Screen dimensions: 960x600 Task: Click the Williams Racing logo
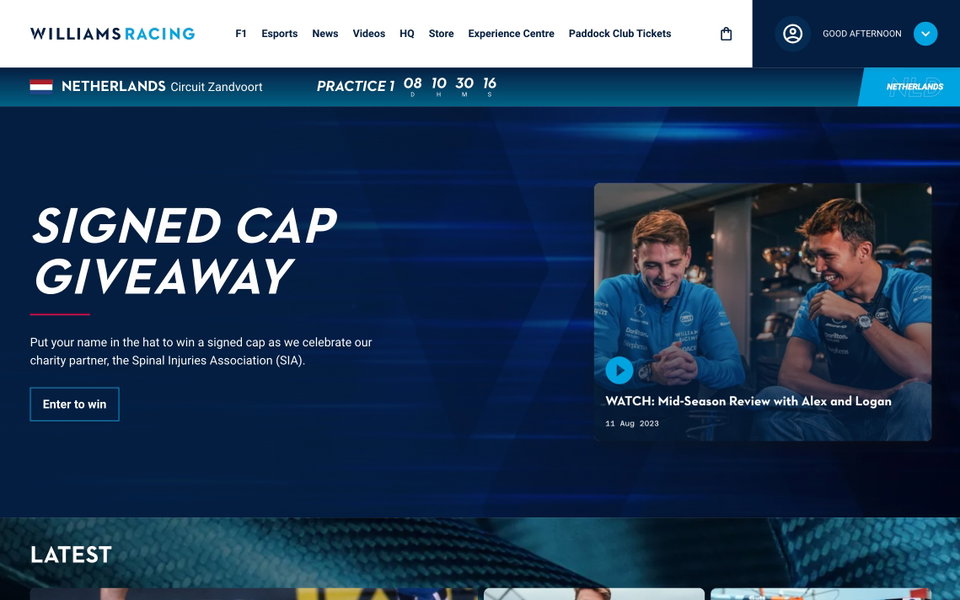[112, 34]
